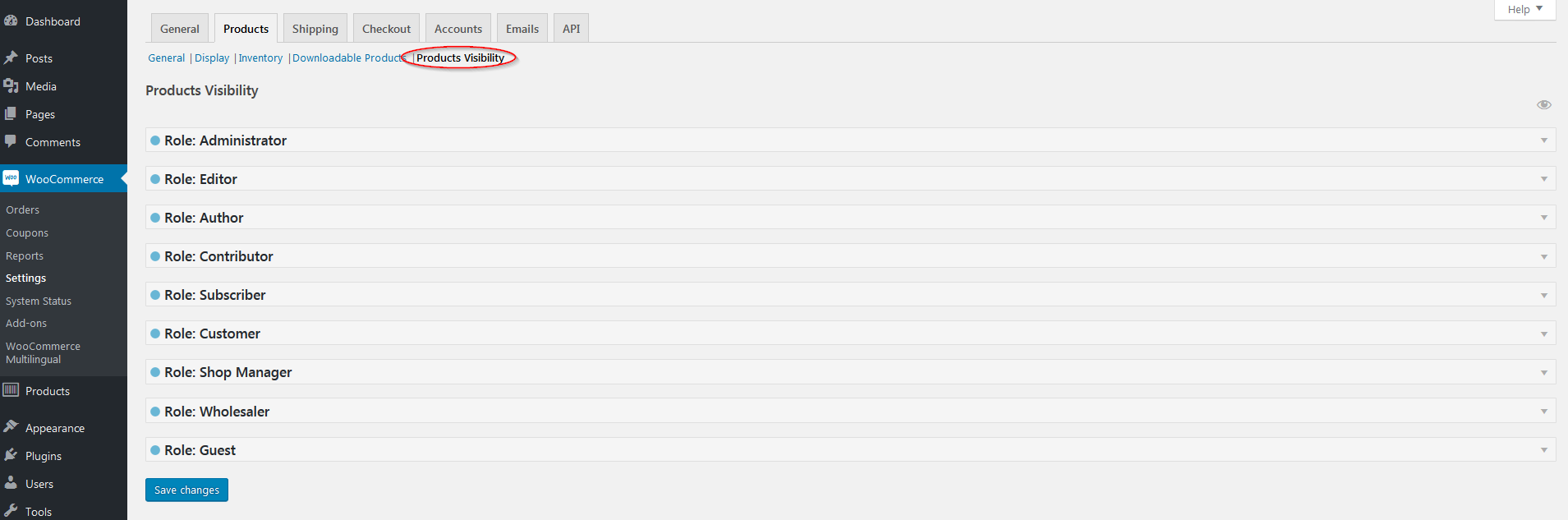Open the Checkout settings tab

[386, 29]
